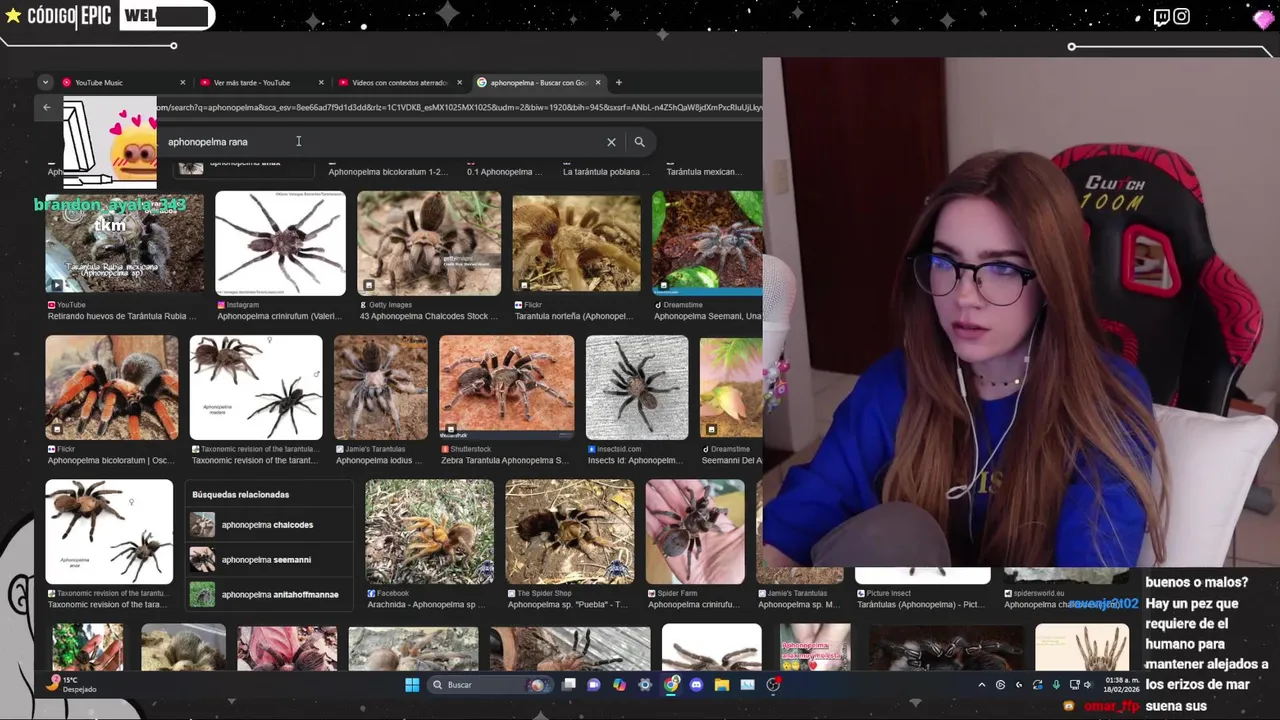The width and height of the screenshot is (1280, 720).
Task: Expand the Chrome tab search dropdown
Action: (x=45, y=83)
